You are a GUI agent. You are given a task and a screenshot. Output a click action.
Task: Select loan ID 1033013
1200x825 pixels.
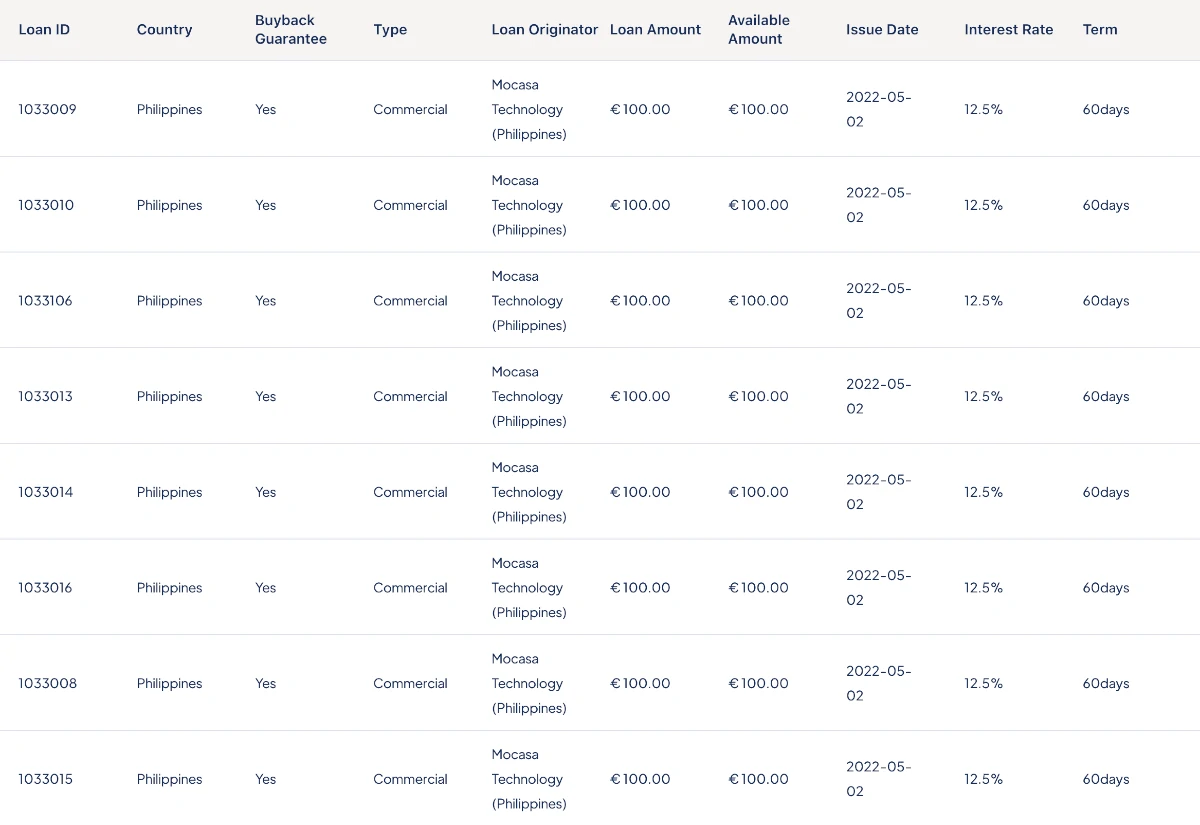tap(45, 396)
